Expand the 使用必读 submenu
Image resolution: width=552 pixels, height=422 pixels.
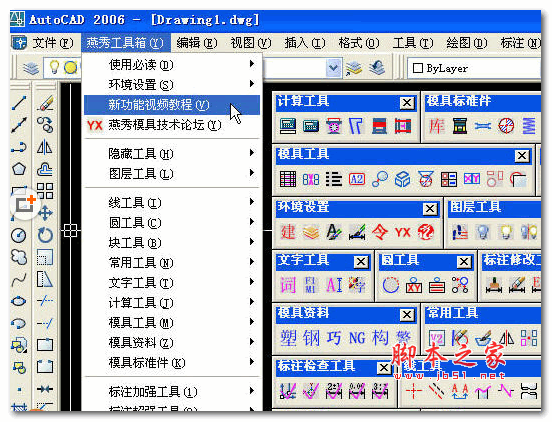172,64
